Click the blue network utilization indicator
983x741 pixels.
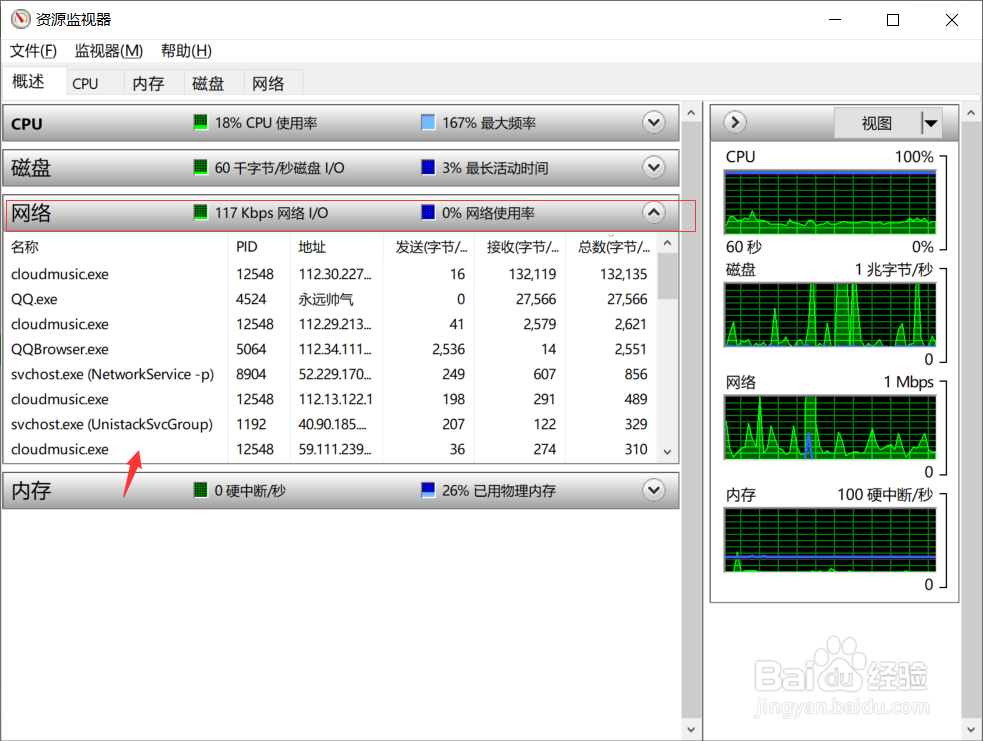tap(428, 213)
